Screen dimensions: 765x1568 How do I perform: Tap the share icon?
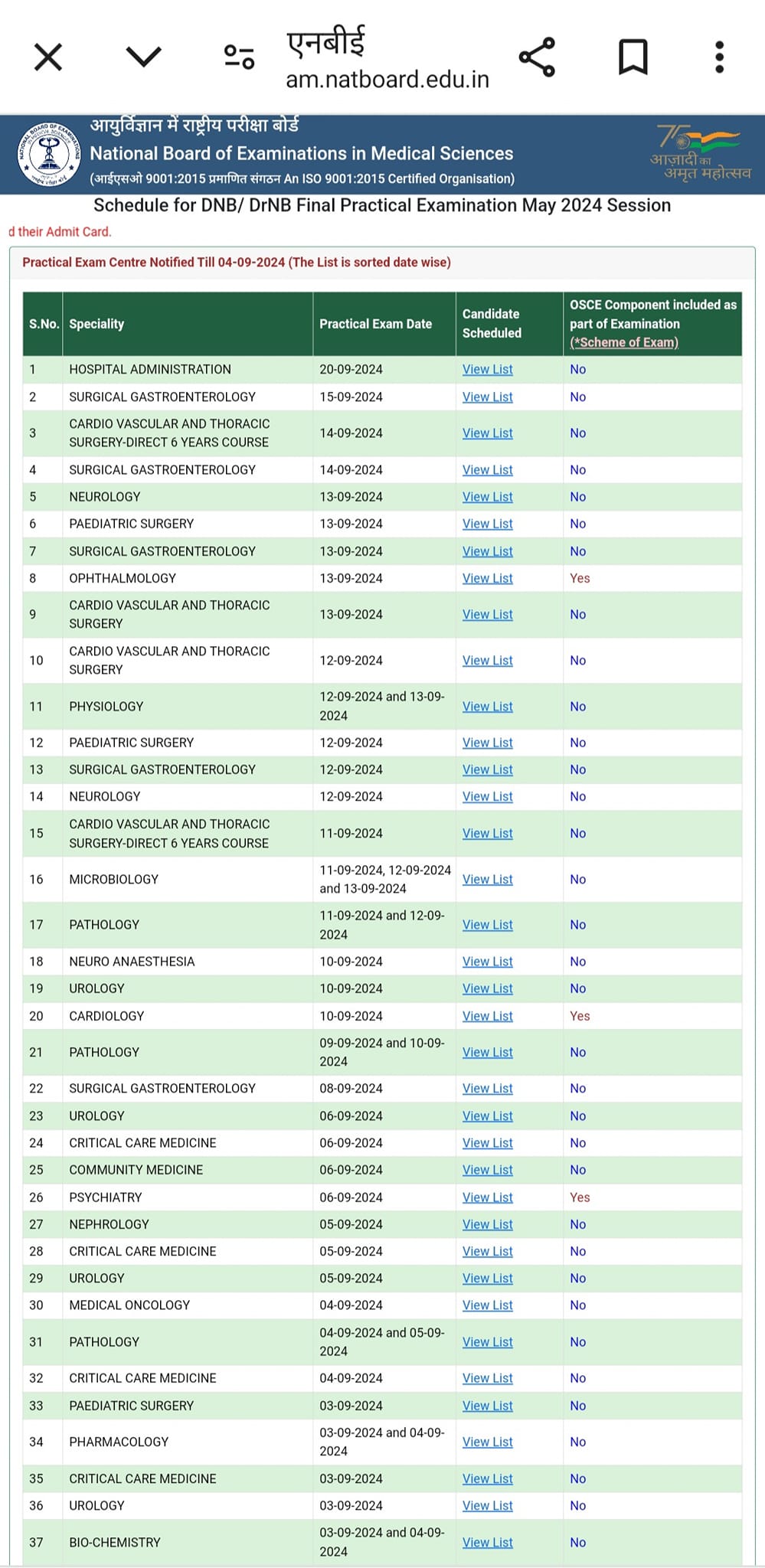click(537, 57)
